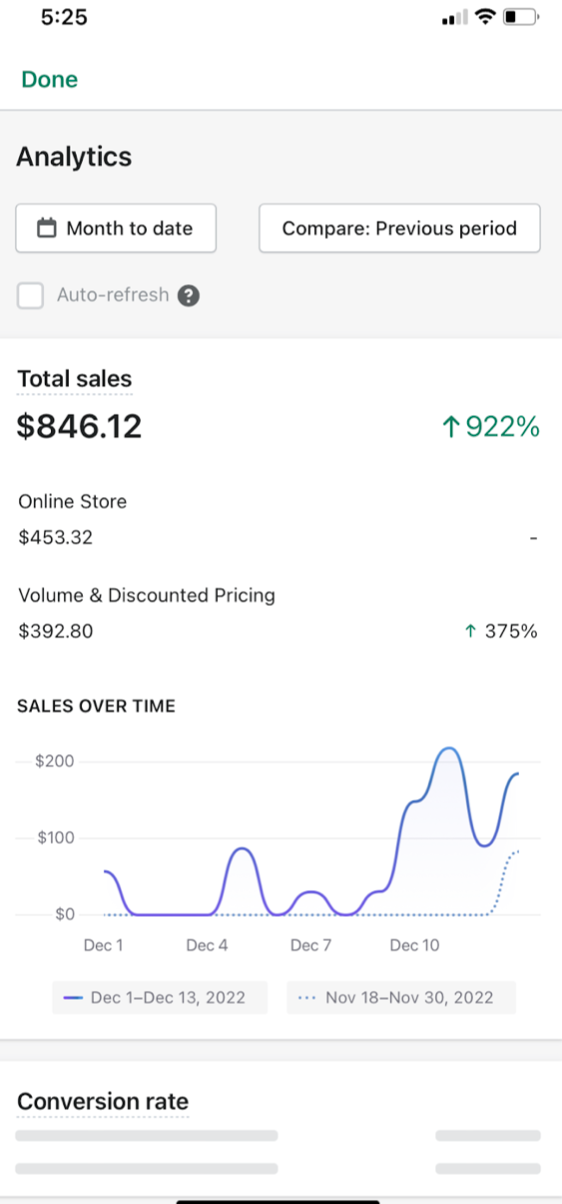Image resolution: width=562 pixels, height=1204 pixels.
Task: Toggle the Nov 18–Nov 30, 2022 legend series
Action: [401, 998]
